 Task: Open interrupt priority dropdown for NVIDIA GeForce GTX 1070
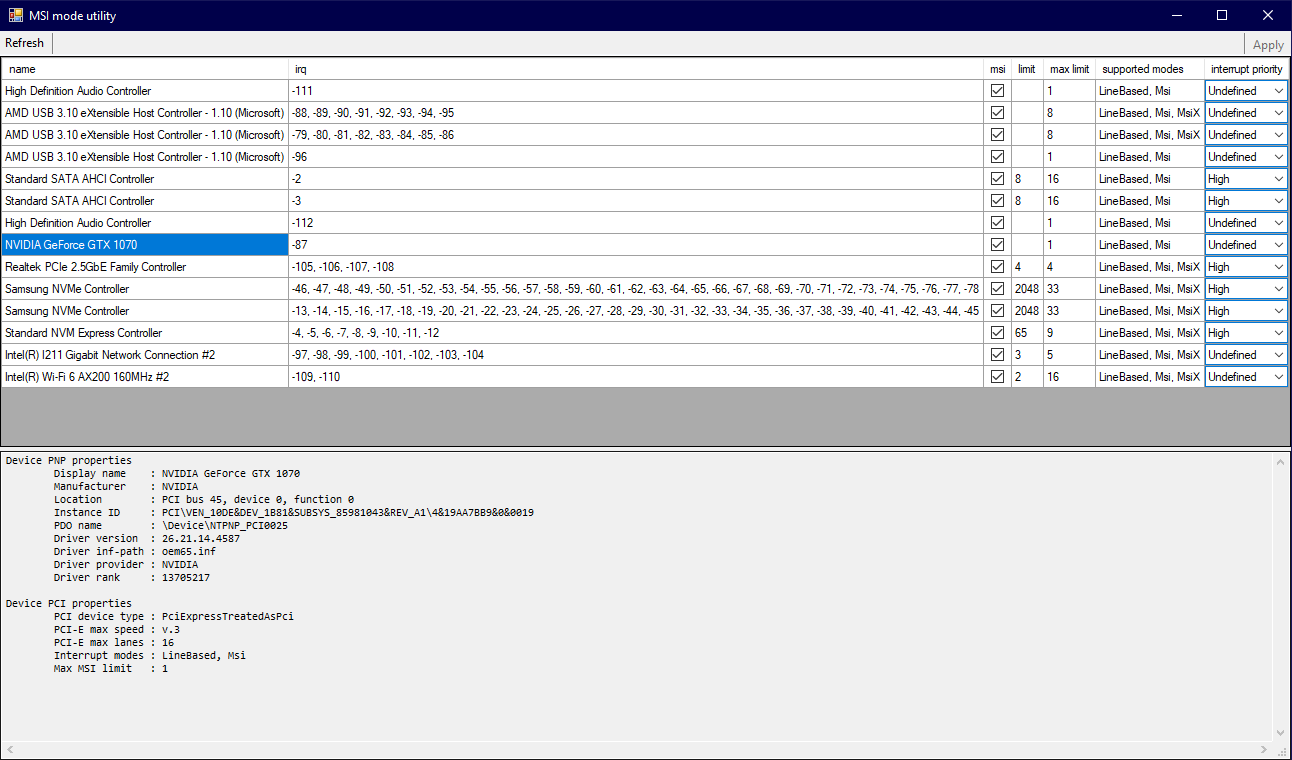tap(1246, 245)
